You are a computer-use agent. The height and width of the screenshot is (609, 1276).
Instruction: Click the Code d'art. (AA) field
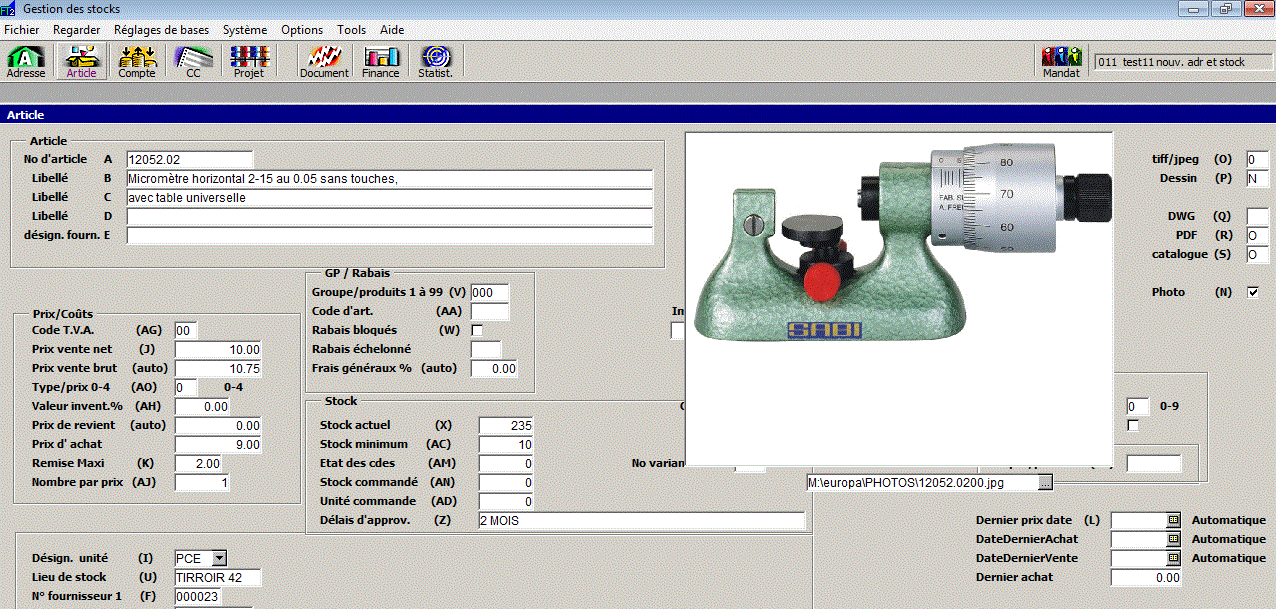pyautogui.click(x=490, y=311)
